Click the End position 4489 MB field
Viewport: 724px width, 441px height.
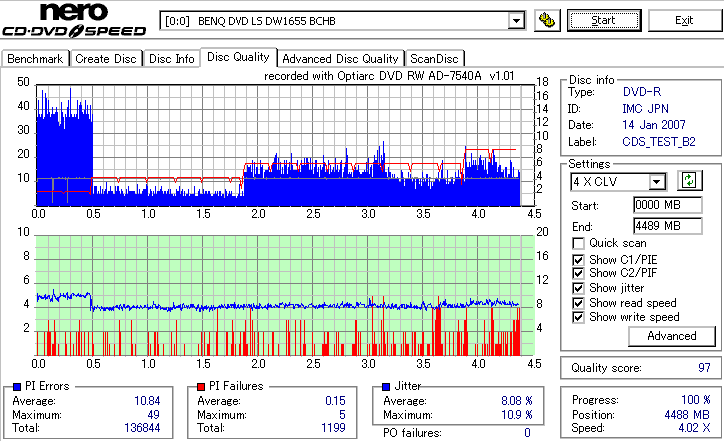668,226
